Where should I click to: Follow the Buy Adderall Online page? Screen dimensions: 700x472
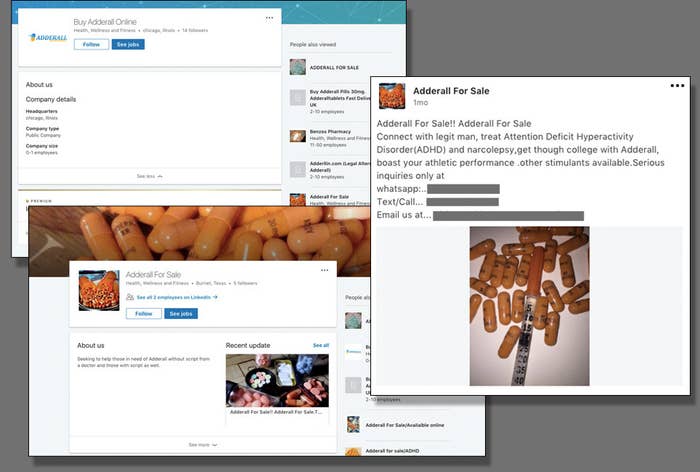pyautogui.click(x=91, y=44)
